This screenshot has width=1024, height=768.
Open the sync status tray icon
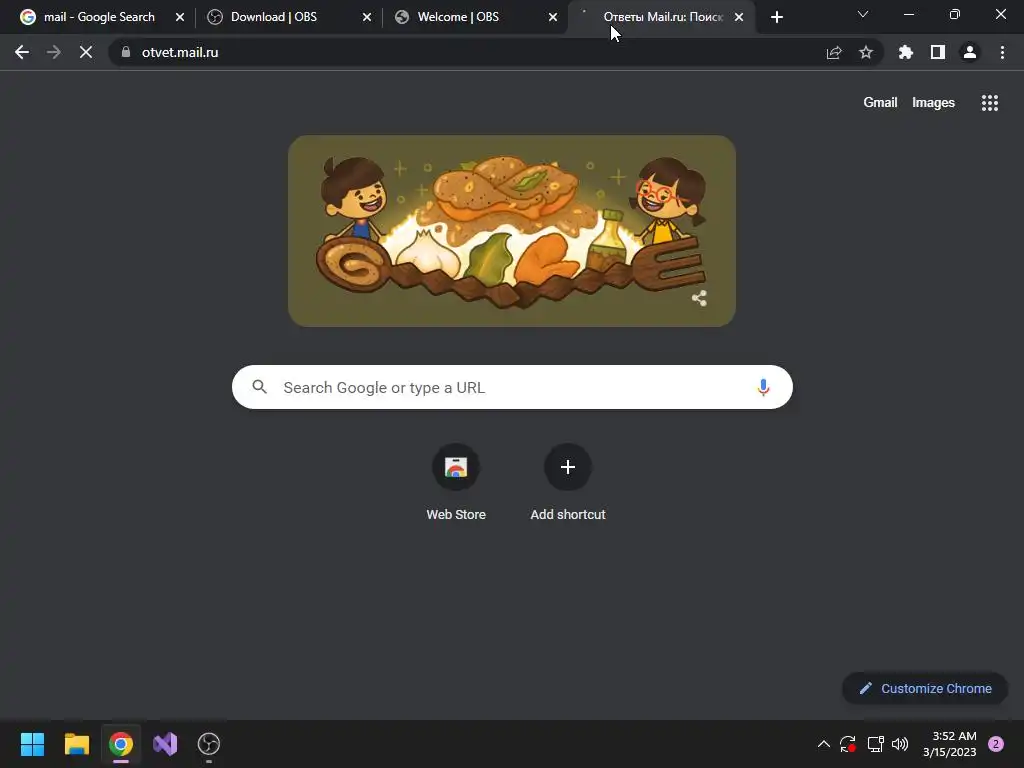pos(848,744)
